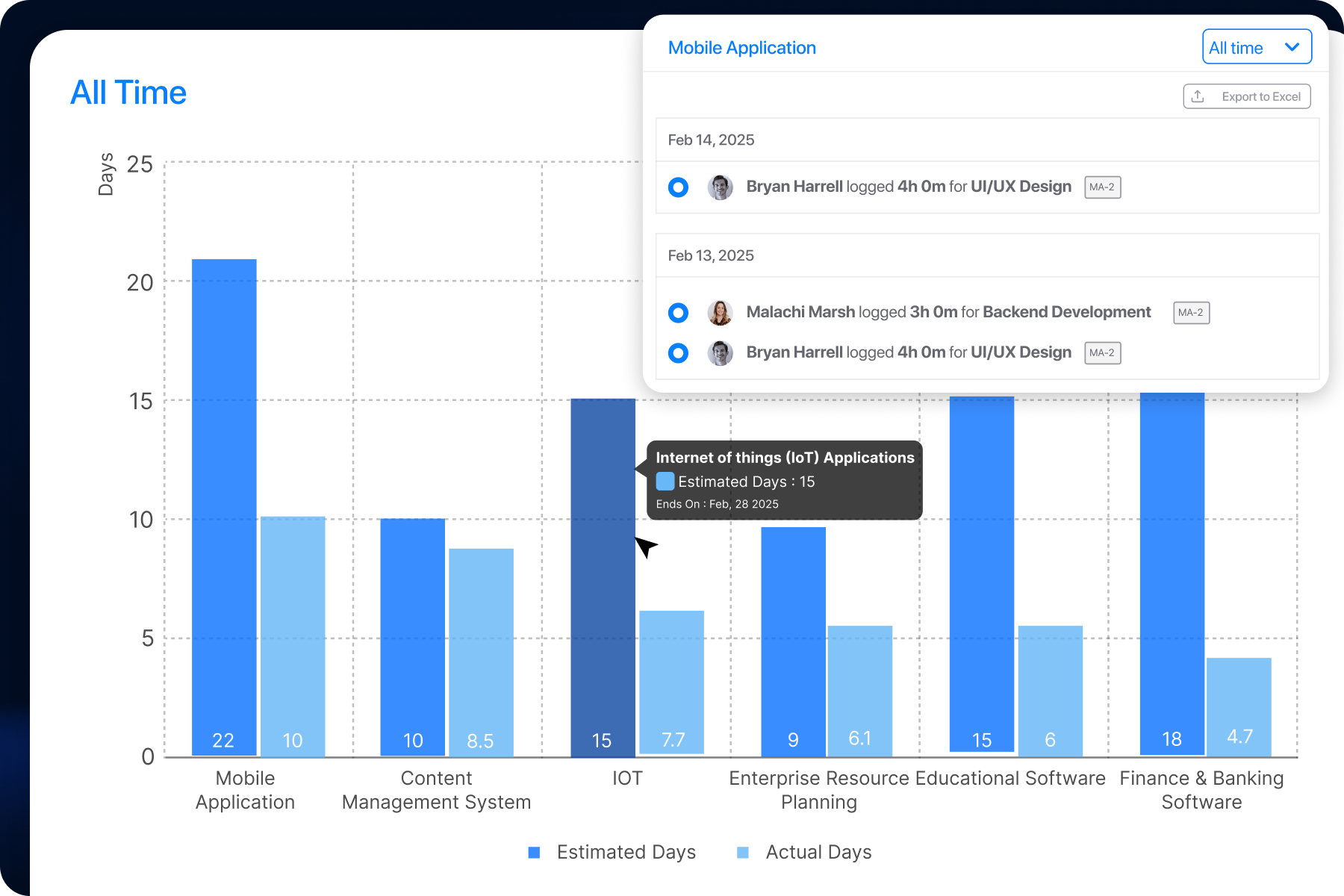
Task: Click the Estimated Days legend square
Action: pyautogui.click(x=534, y=851)
